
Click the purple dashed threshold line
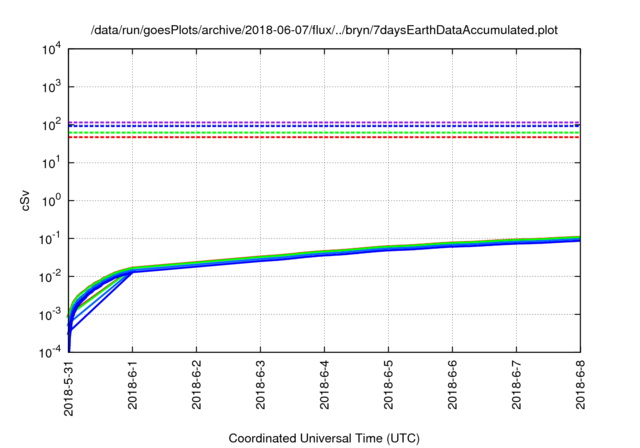324,122
